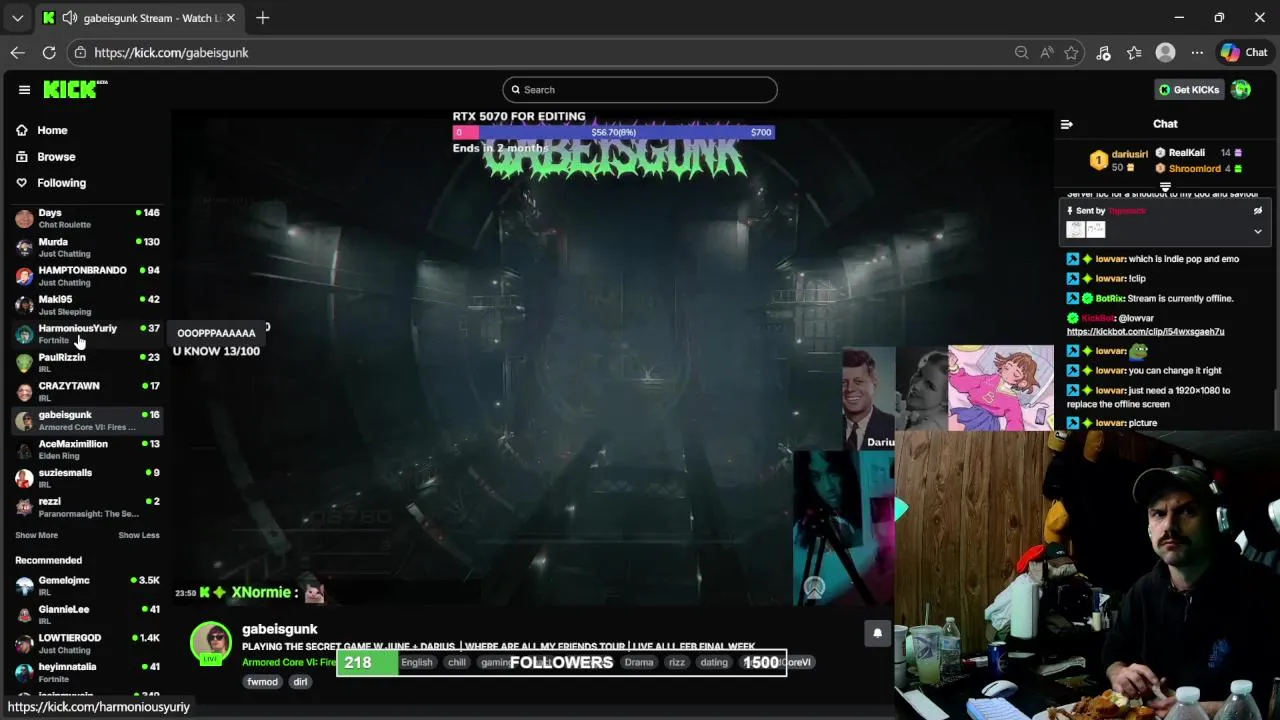Image resolution: width=1280 pixels, height=720 pixels.
Task: Open the browser profile icon
Action: [1165, 52]
